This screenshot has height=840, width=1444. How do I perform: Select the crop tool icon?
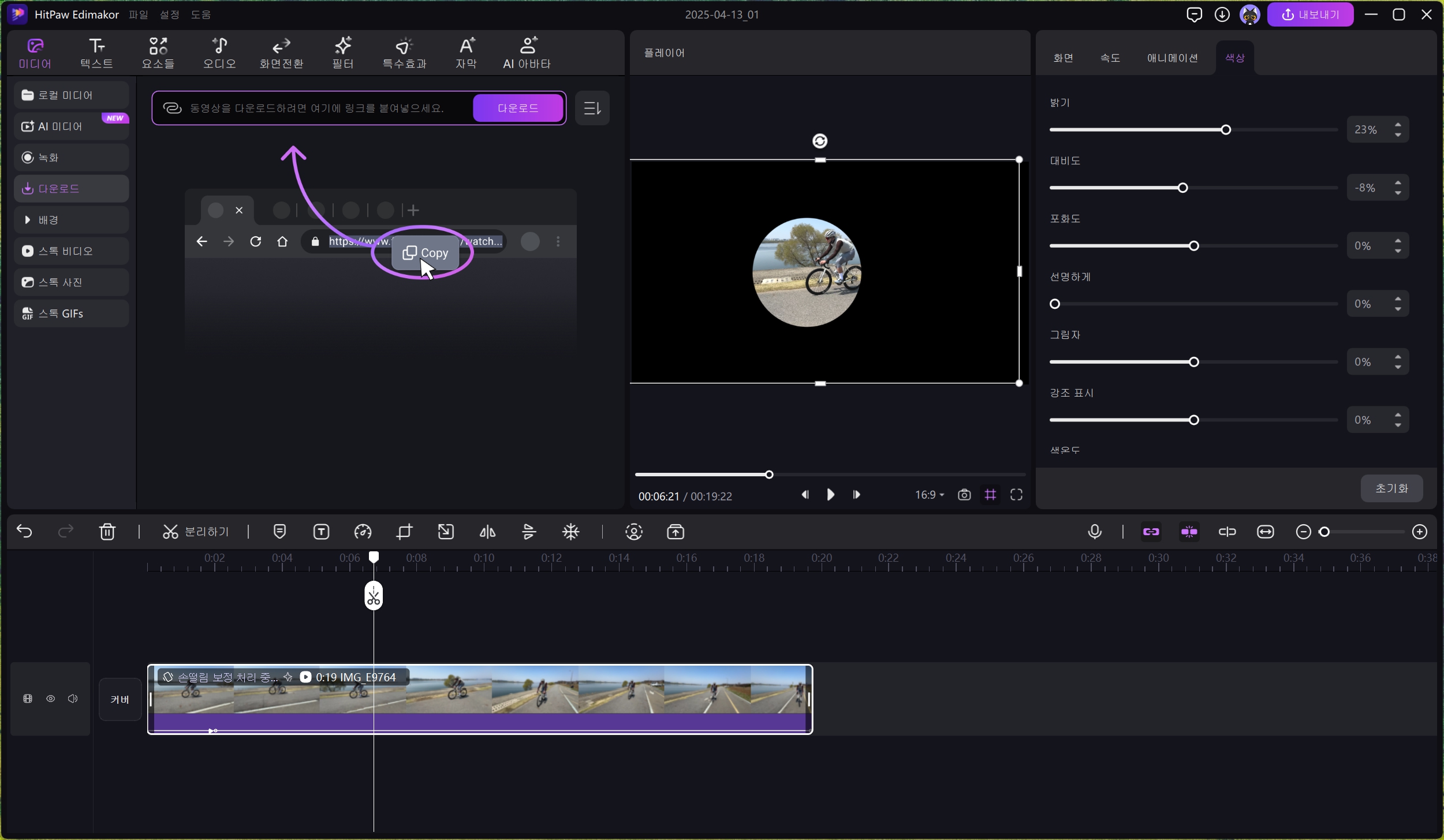[404, 532]
